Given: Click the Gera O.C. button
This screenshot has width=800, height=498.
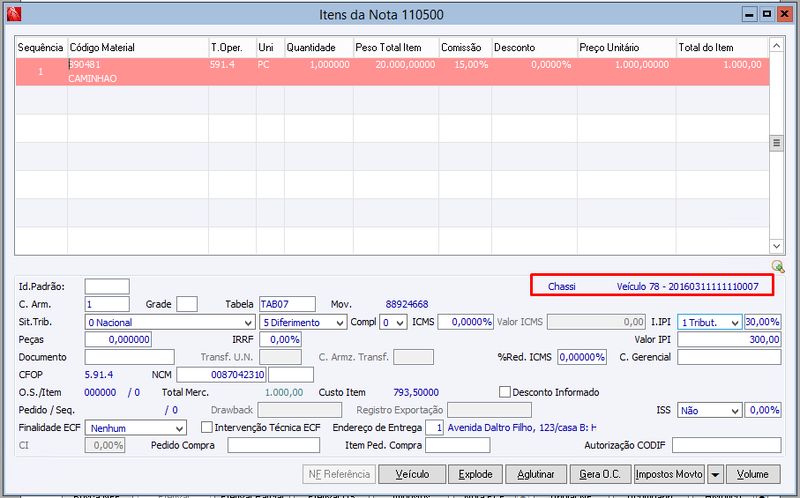Looking at the screenshot, I should pos(600,475).
